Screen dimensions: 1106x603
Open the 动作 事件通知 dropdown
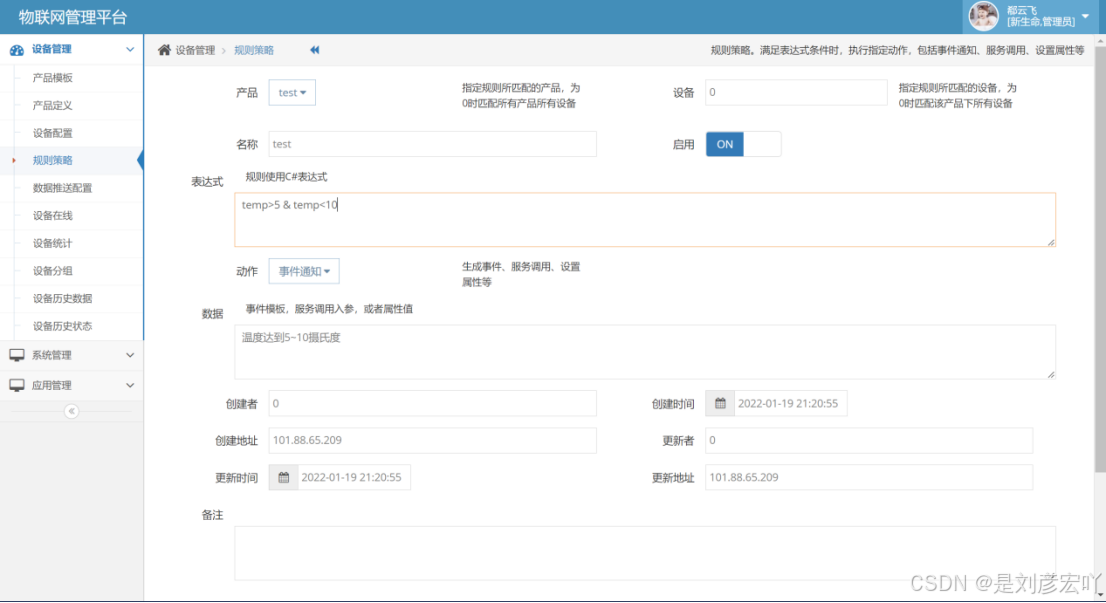point(304,272)
